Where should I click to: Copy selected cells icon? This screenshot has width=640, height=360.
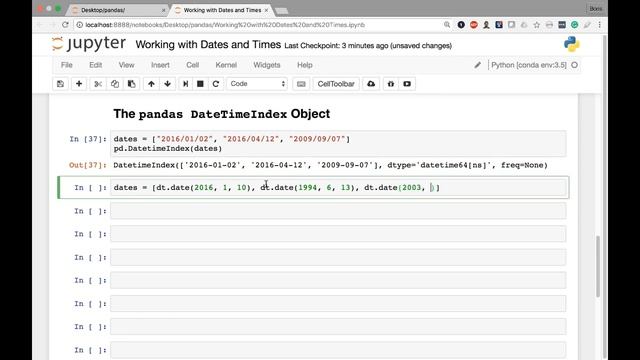tap(115, 84)
